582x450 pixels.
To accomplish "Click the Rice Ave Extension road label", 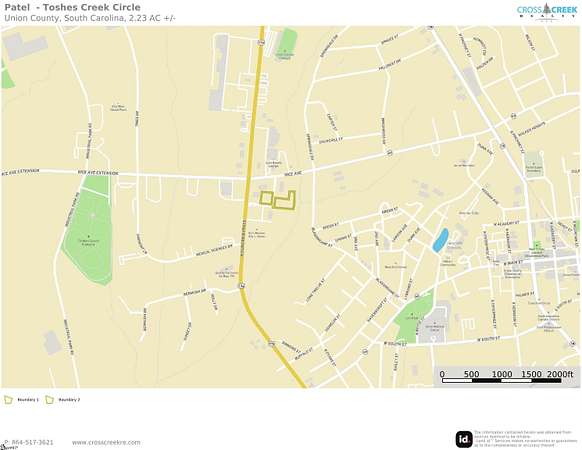I will click(x=98, y=173).
